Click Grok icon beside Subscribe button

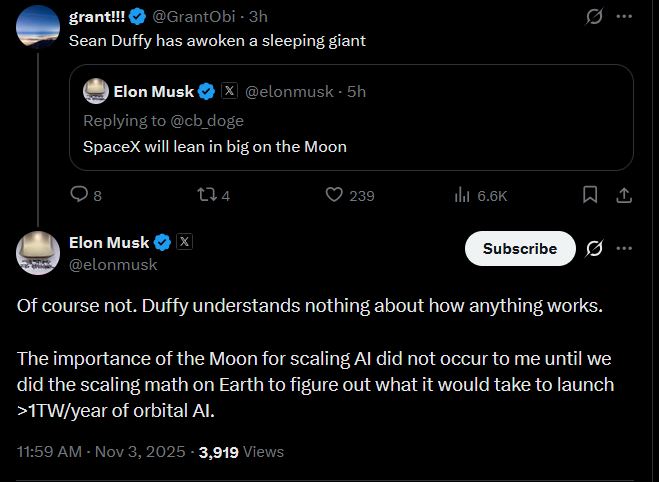coord(594,248)
